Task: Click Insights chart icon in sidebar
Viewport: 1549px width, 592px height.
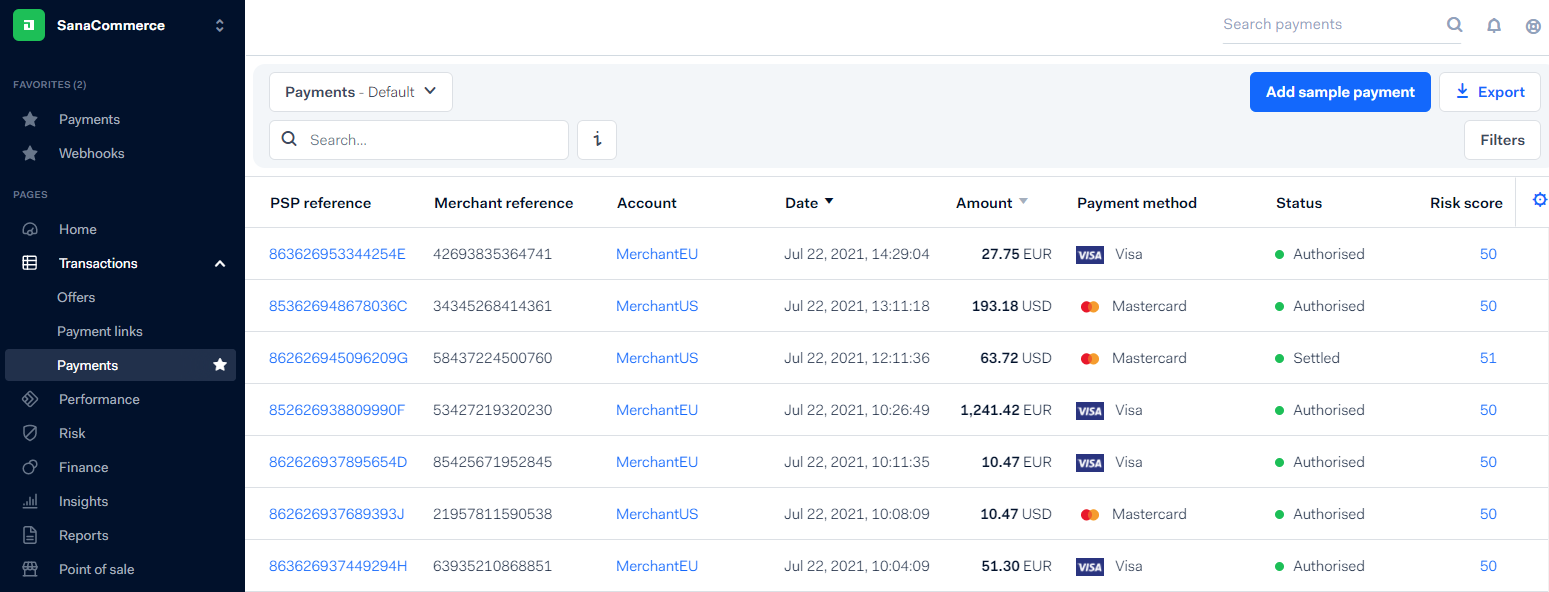Action: [x=30, y=501]
